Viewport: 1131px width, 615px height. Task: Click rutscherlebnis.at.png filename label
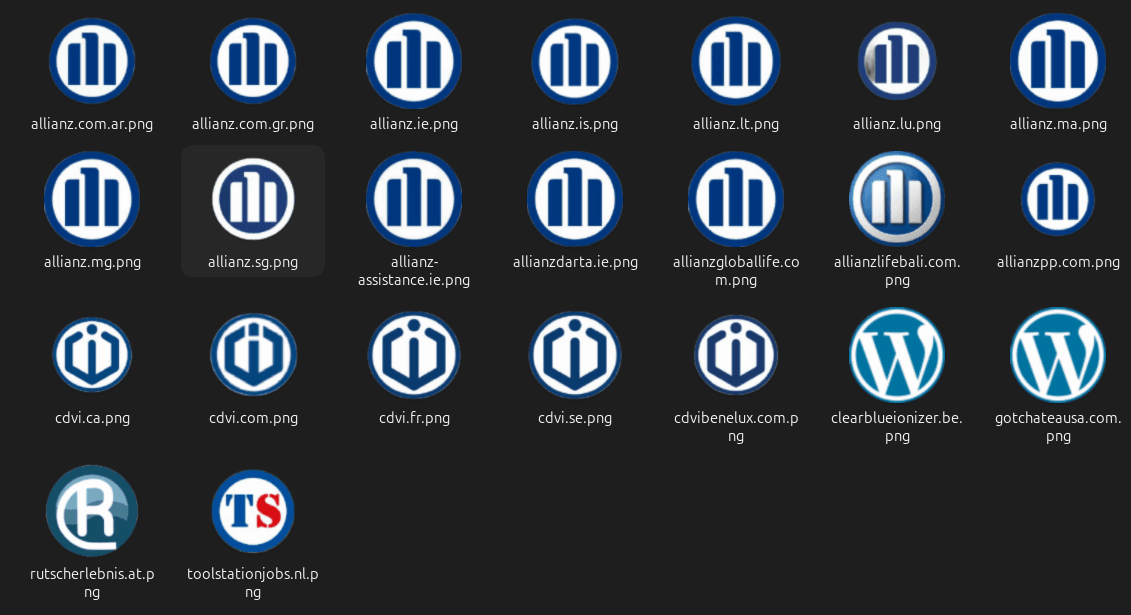pyautogui.click(x=92, y=583)
